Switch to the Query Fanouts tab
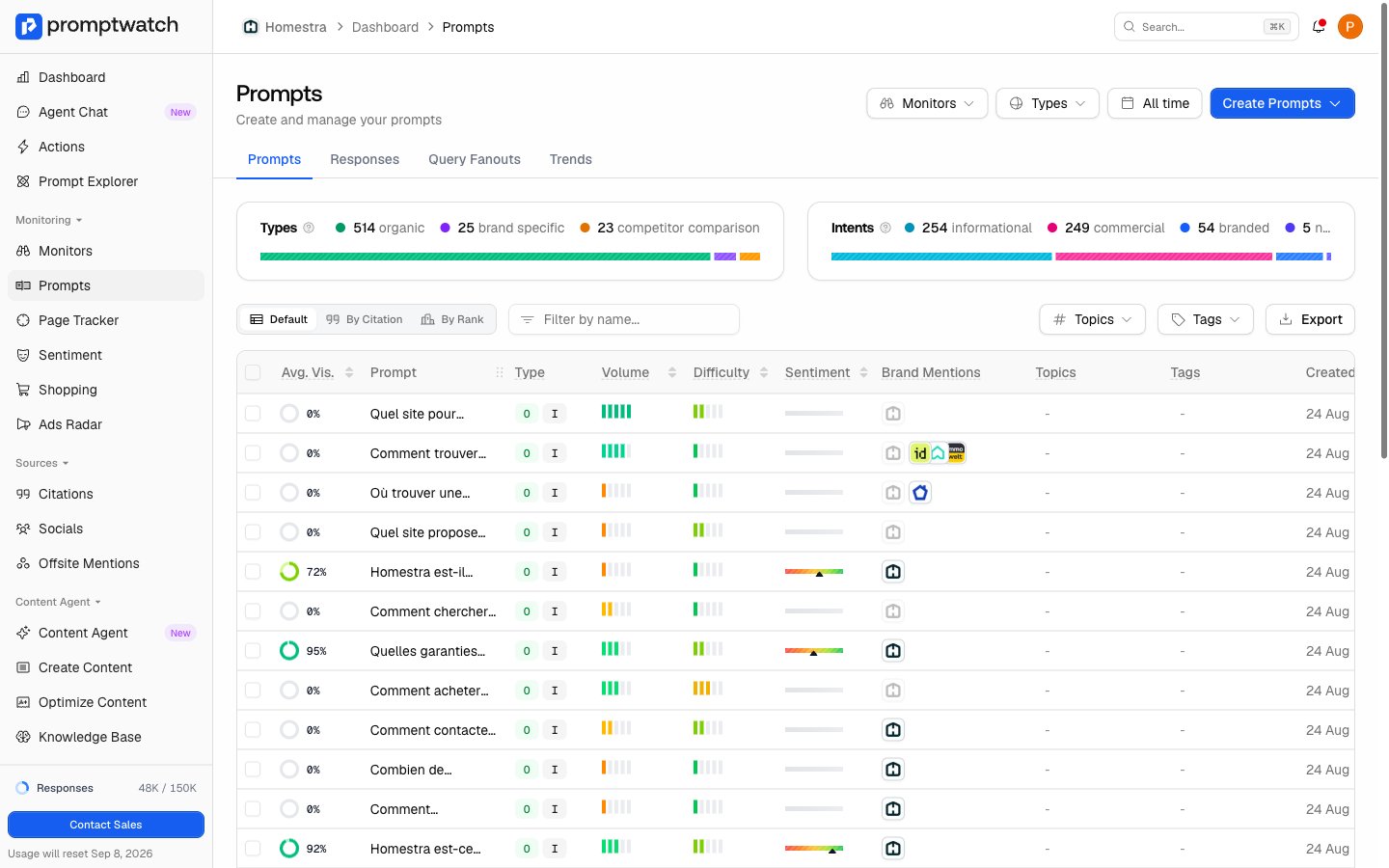The image size is (1389, 868). click(475, 159)
